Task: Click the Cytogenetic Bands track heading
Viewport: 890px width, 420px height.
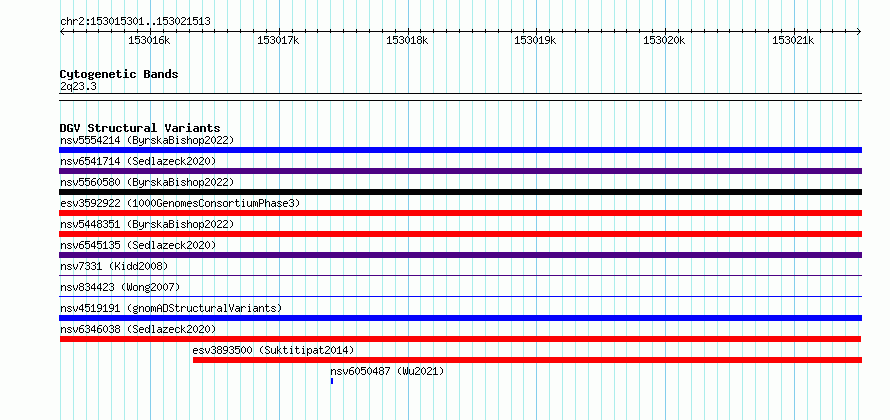Action: tap(119, 74)
